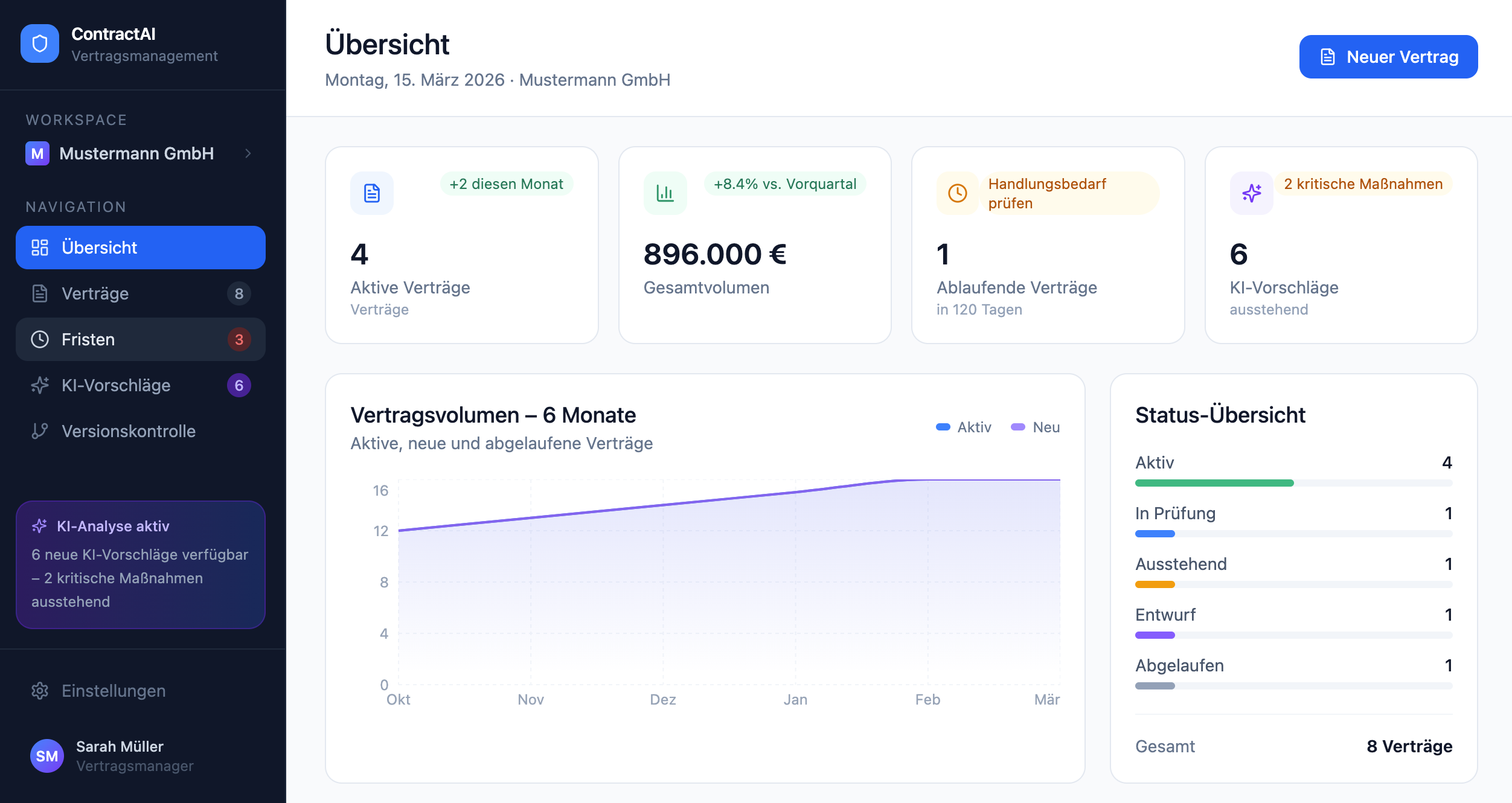This screenshot has height=803, width=1512.
Task: Toggle the Aktiv series in chart legend
Action: point(964,427)
